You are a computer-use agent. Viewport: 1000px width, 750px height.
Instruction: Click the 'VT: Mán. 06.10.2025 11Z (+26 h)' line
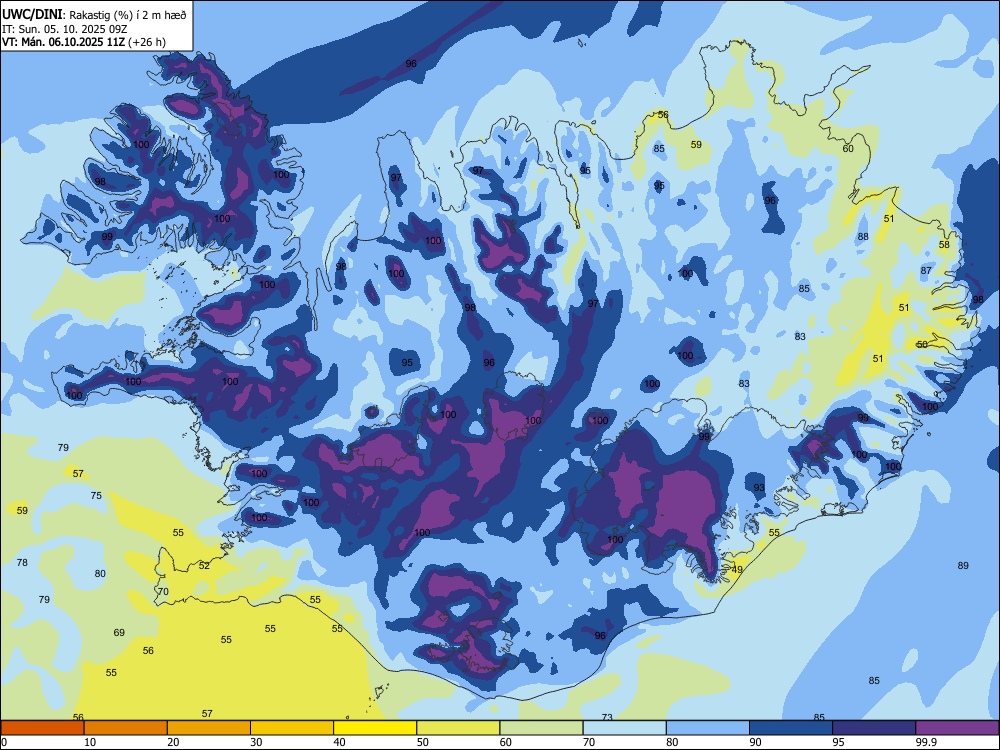tap(84, 42)
